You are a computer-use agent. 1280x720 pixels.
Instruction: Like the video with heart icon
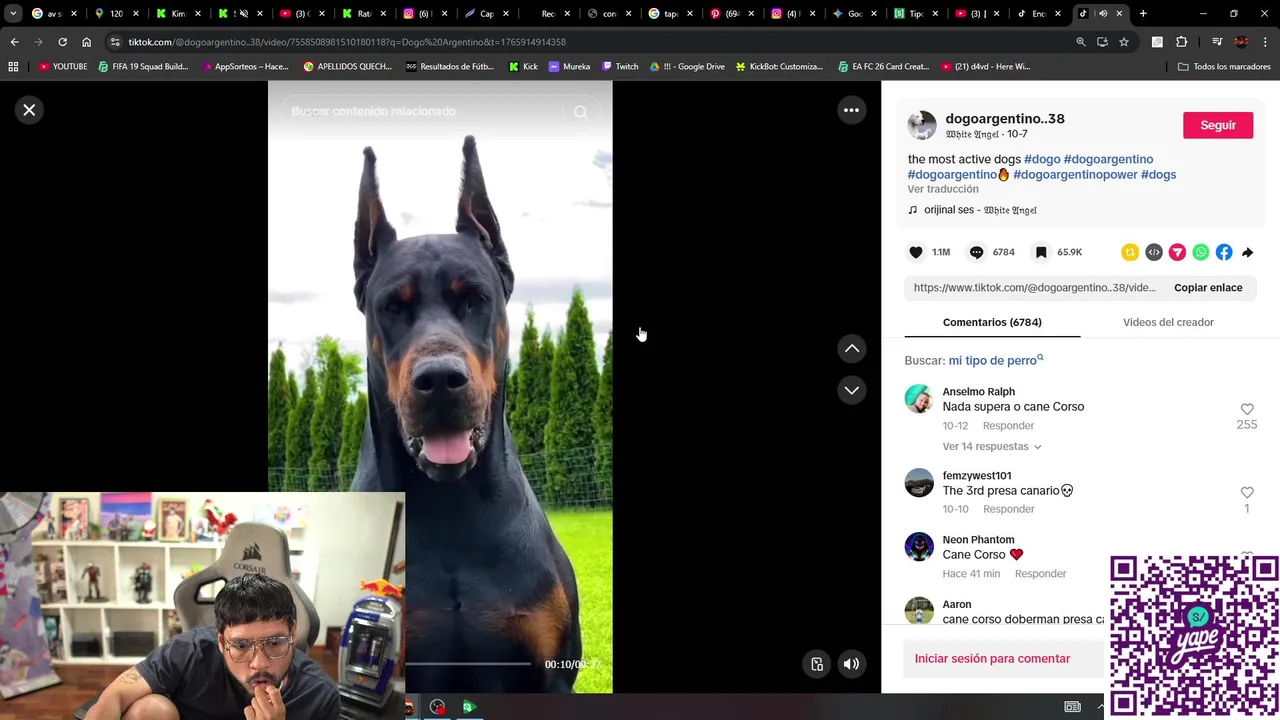click(916, 252)
